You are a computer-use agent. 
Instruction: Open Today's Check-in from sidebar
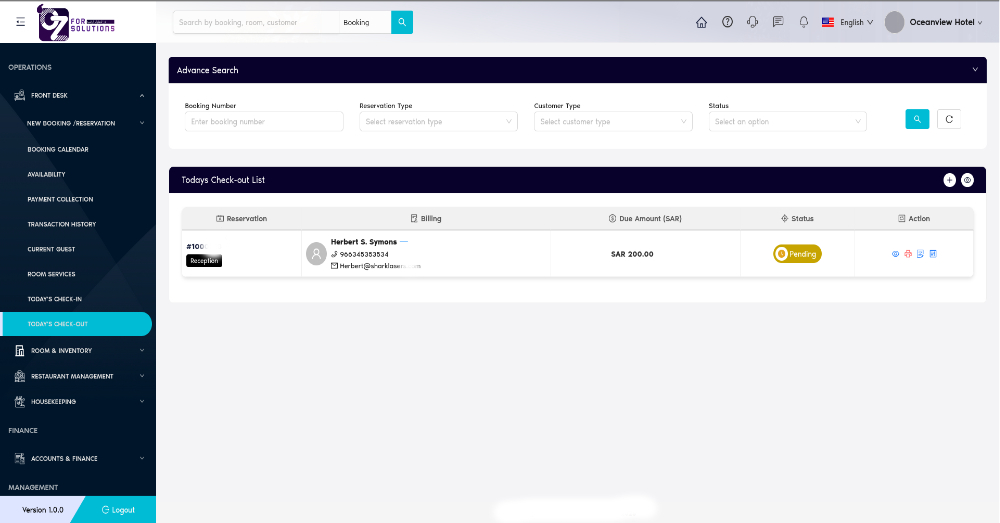(x=55, y=298)
